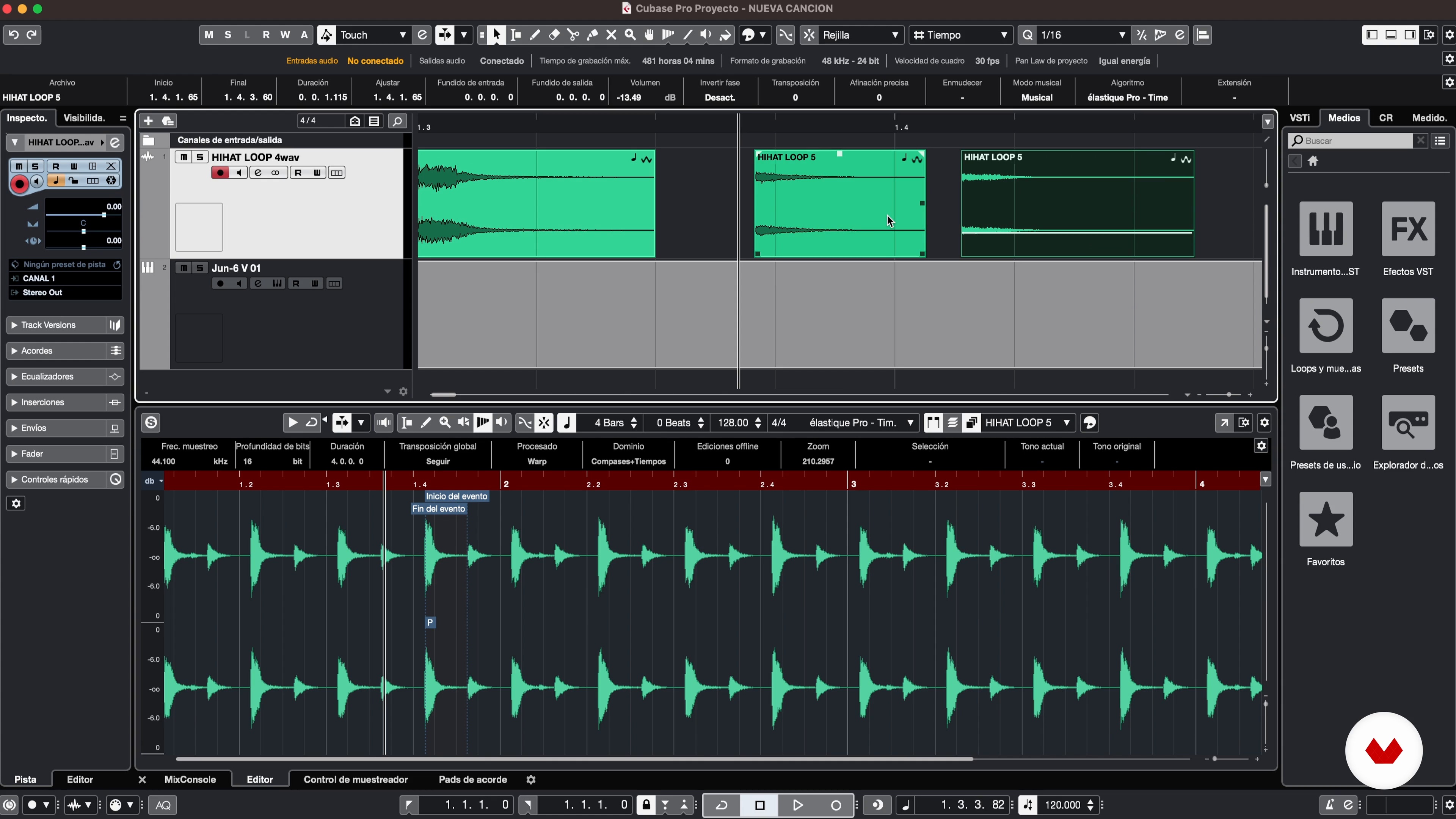Click the CANAL 1 input routing
The width and height of the screenshot is (1456, 819).
tap(65, 278)
